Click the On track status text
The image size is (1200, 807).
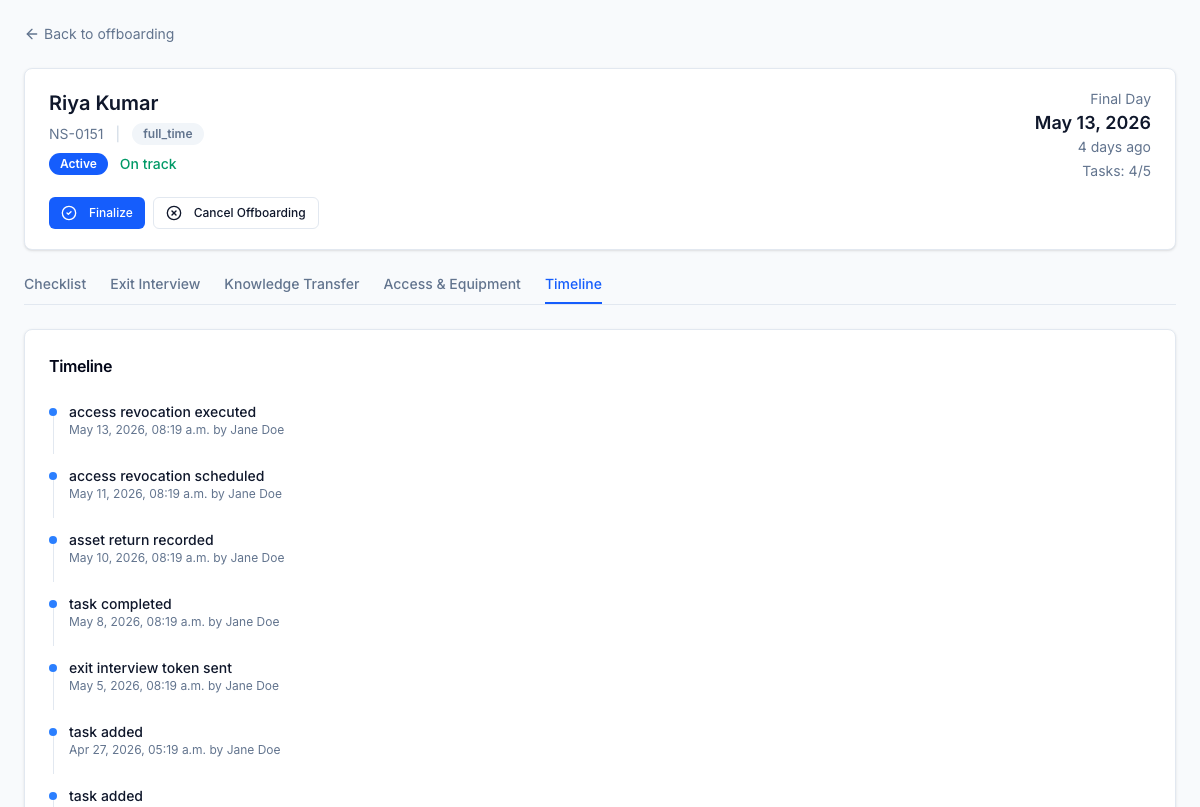point(148,164)
